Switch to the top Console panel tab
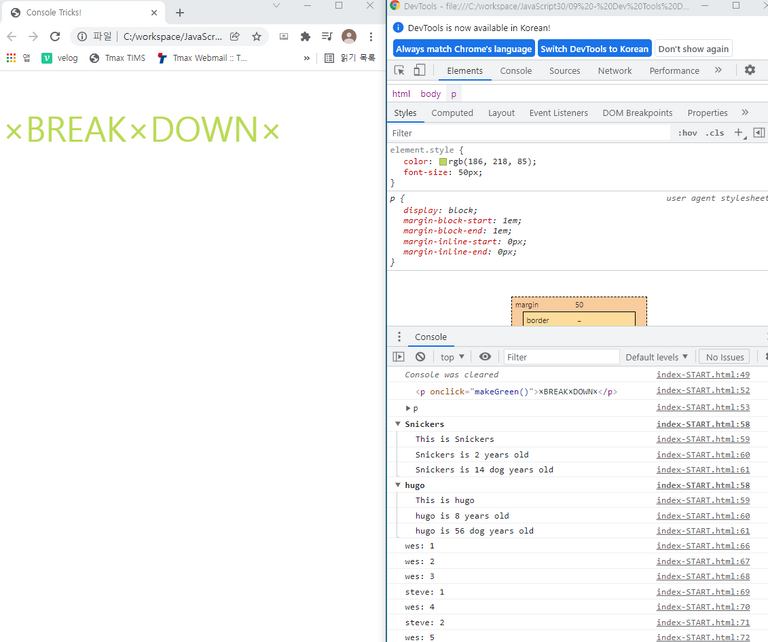The height and width of the screenshot is (642, 768). (516, 71)
